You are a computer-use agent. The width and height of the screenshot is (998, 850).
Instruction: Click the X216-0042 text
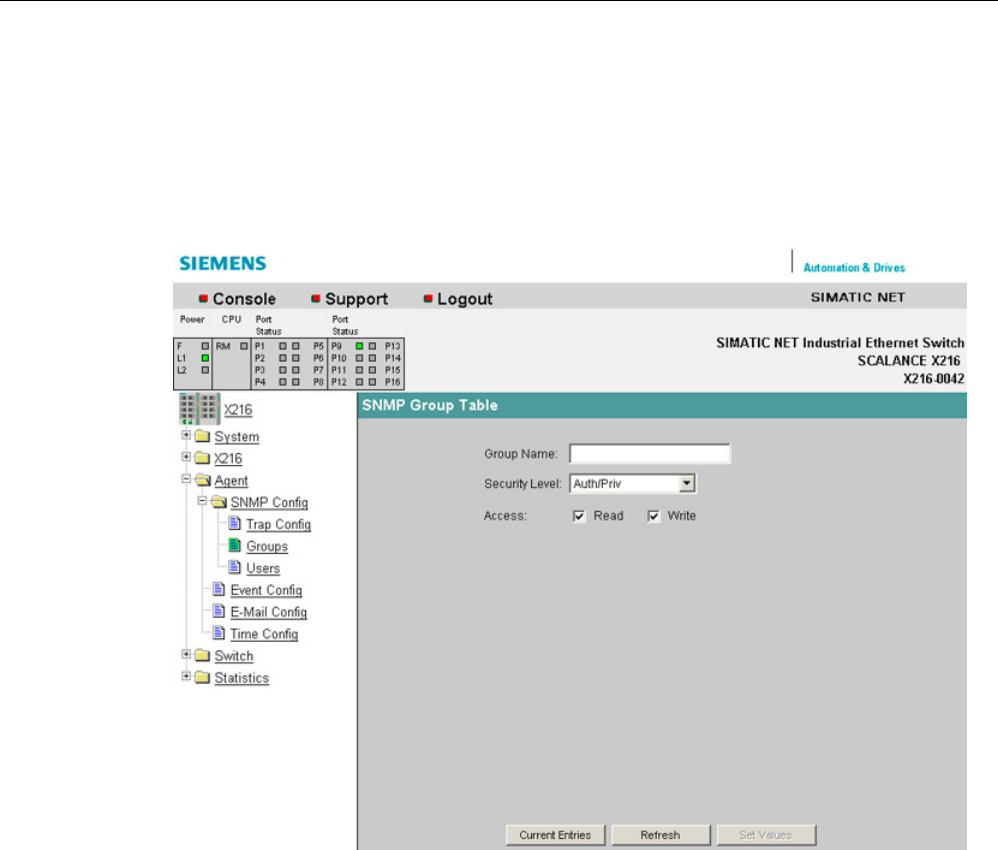934,379
